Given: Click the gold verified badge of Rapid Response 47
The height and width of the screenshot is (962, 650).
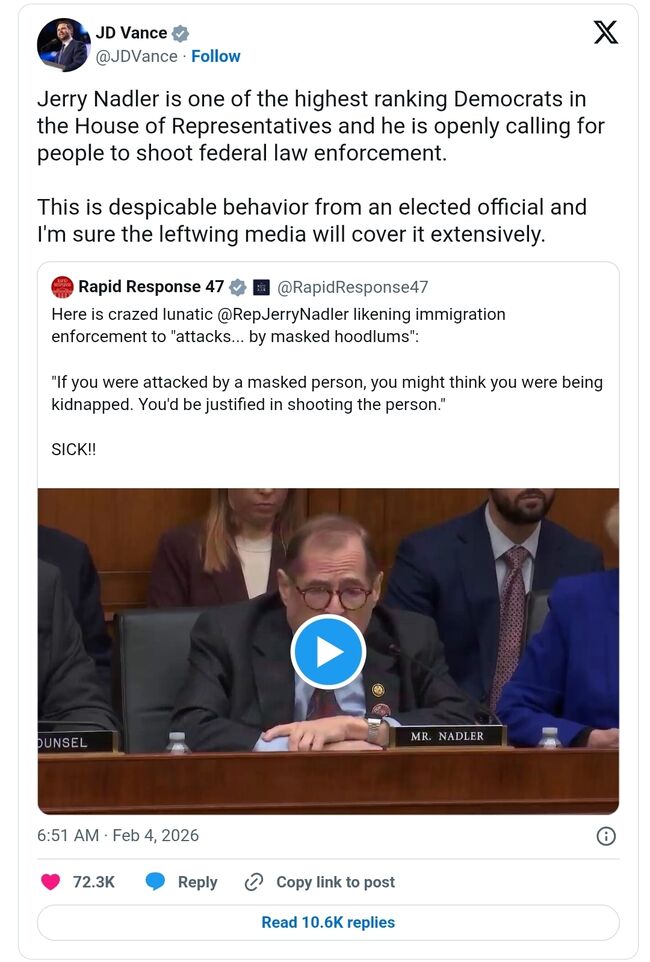Looking at the screenshot, I should coord(237,288).
